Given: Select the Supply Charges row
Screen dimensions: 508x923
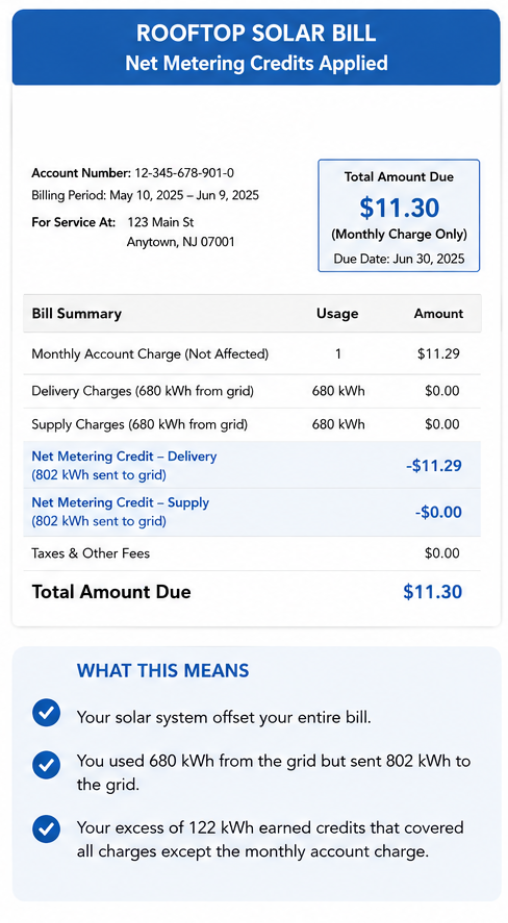Looking at the screenshot, I should click(252, 424).
